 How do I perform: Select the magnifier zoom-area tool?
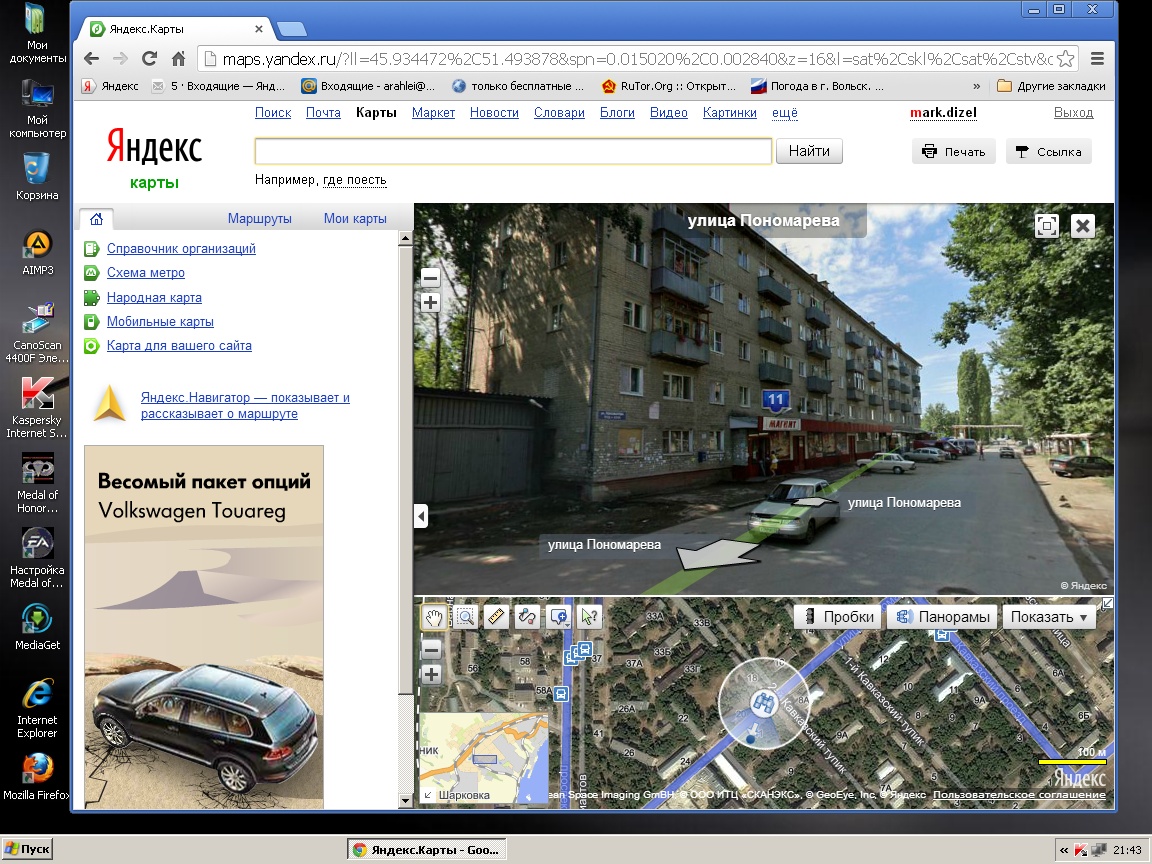coord(465,616)
